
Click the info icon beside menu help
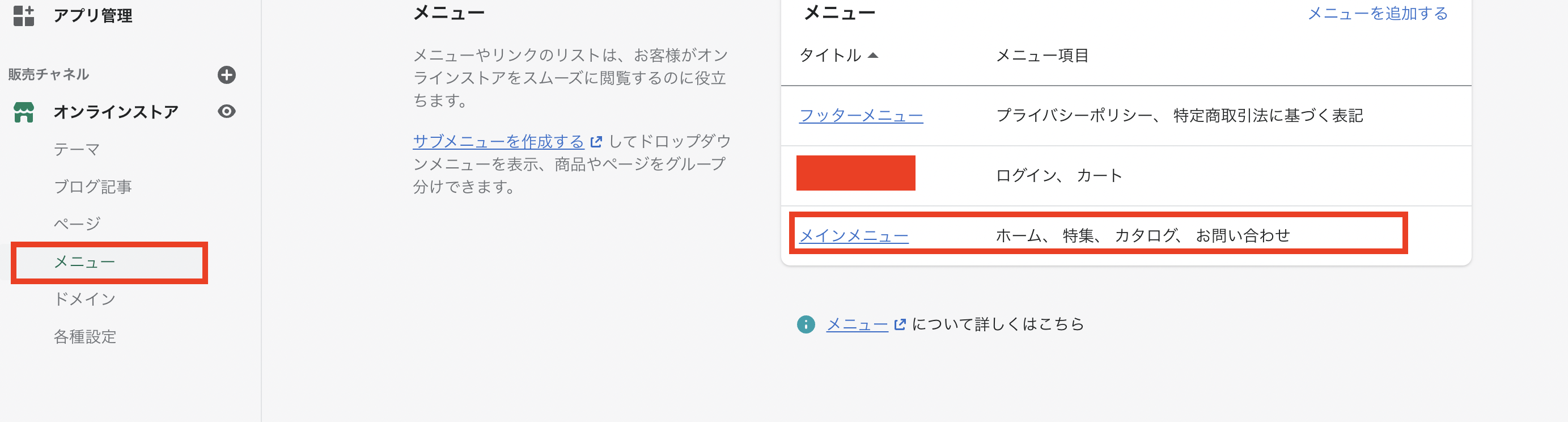click(806, 324)
